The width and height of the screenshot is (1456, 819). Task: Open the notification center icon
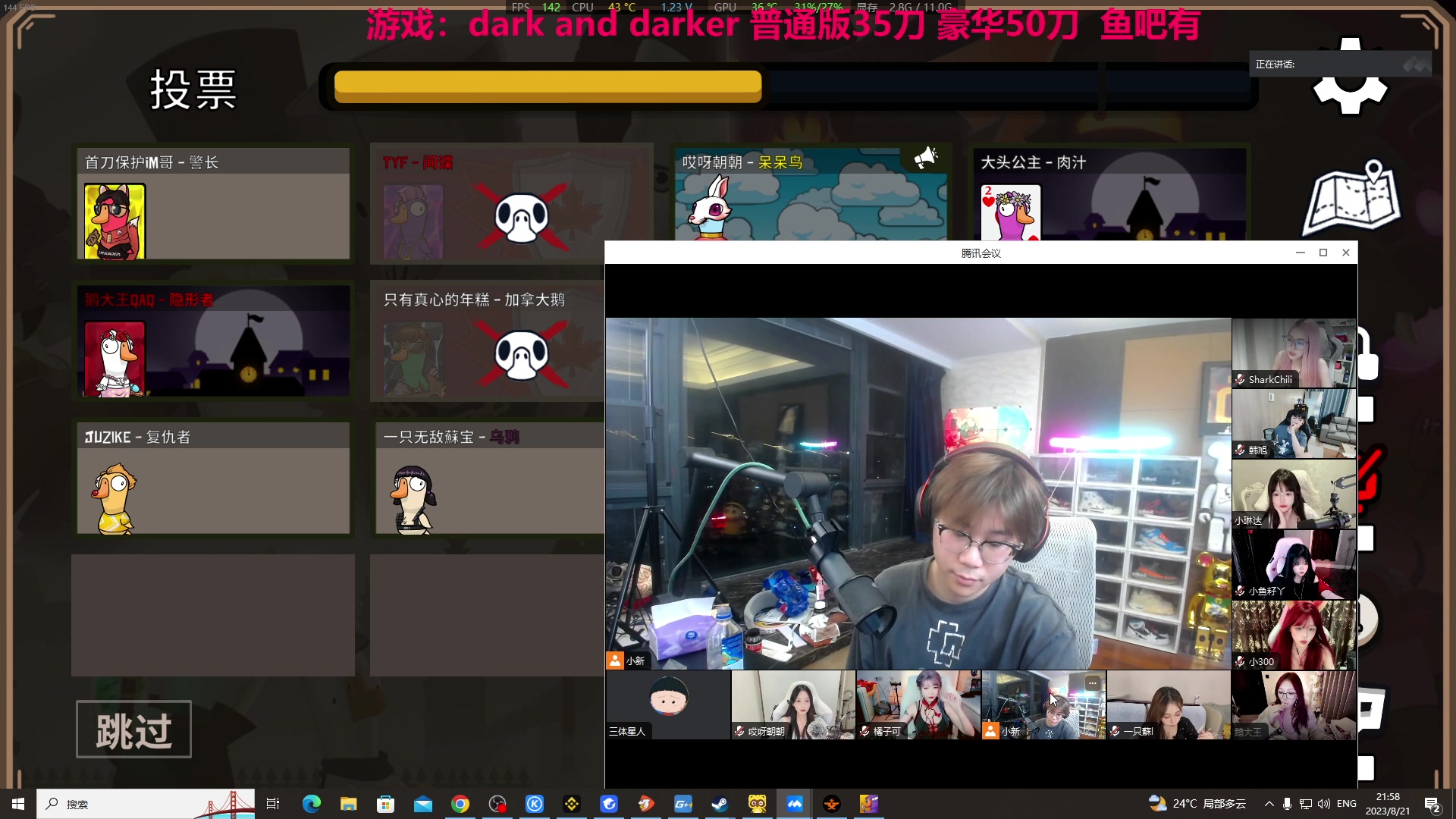pyautogui.click(x=1432, y=805)
